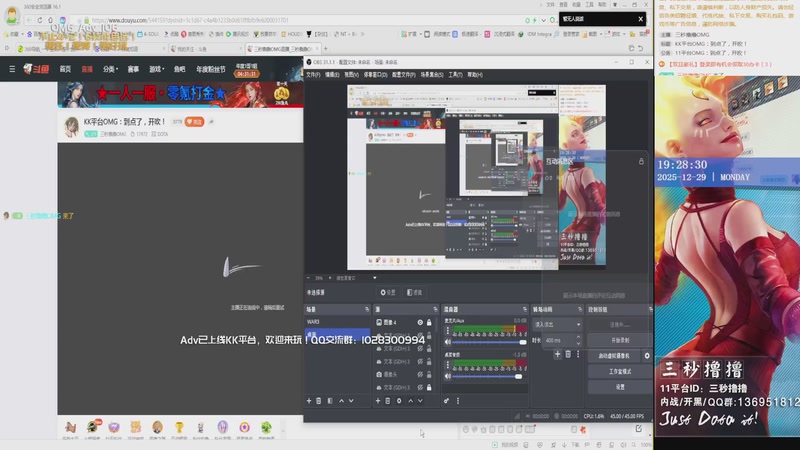Open OBS 视图(V) menu
800x450 pixels.
[x=351, y=75]
